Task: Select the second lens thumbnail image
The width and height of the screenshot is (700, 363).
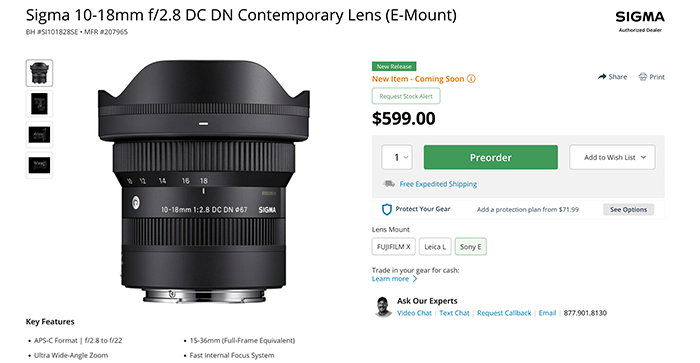Action: [x=39, y=104]
